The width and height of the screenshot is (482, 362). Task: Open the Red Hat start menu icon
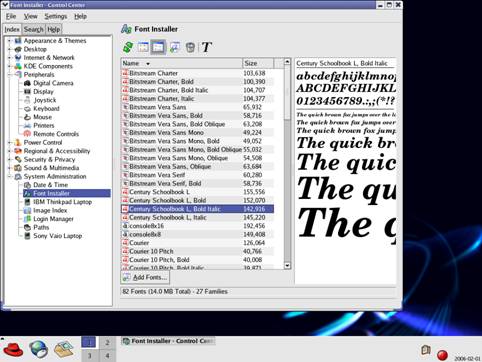click(13, 349)
